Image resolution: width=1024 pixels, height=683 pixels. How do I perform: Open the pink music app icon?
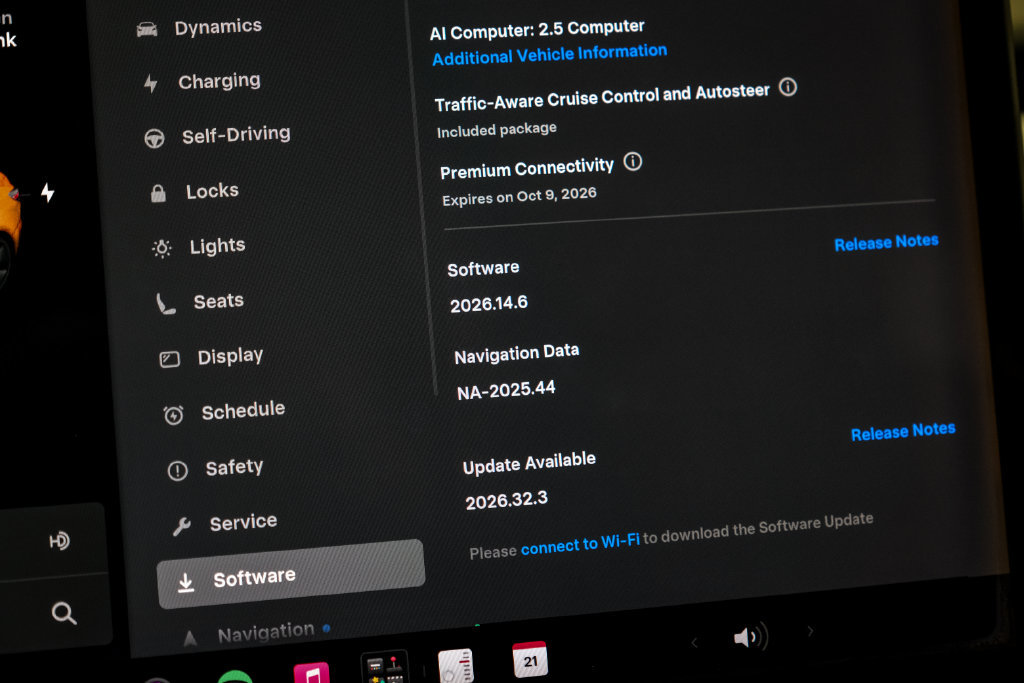click(312, 673)
